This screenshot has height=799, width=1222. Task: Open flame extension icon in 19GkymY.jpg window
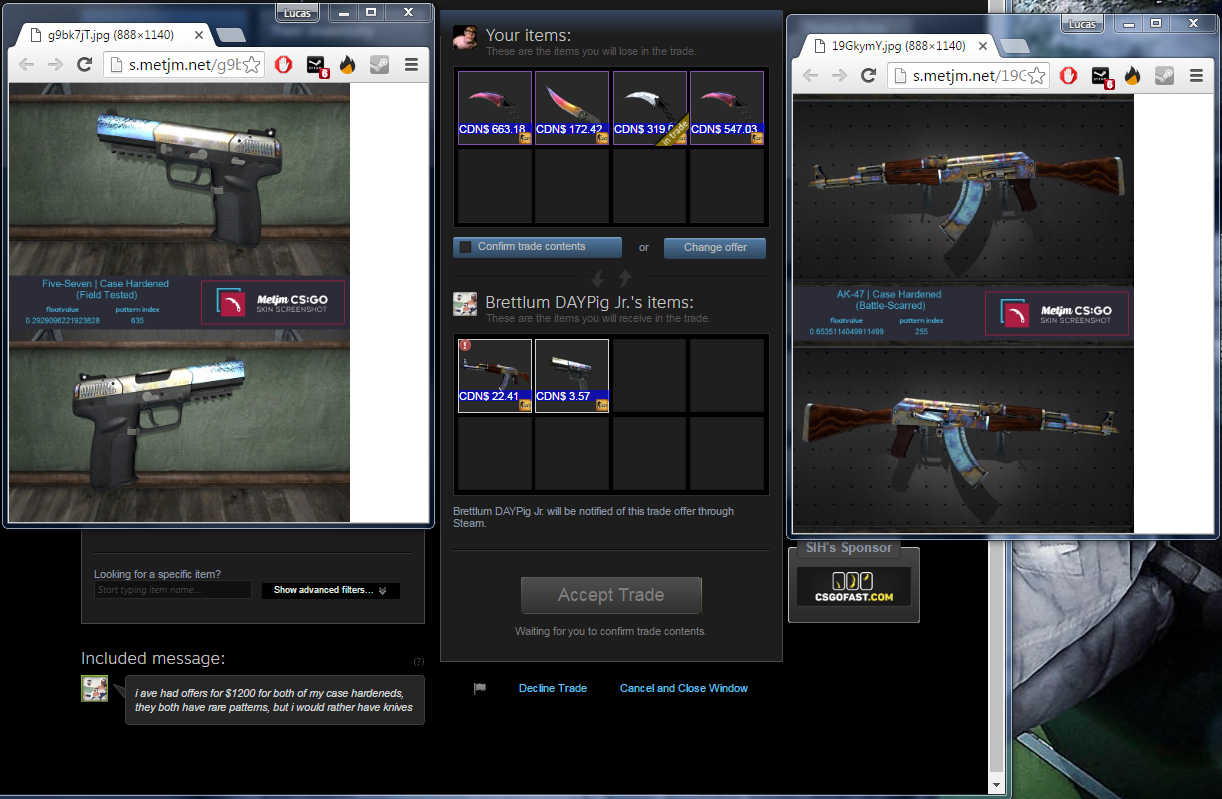(x=1132, y=75)
